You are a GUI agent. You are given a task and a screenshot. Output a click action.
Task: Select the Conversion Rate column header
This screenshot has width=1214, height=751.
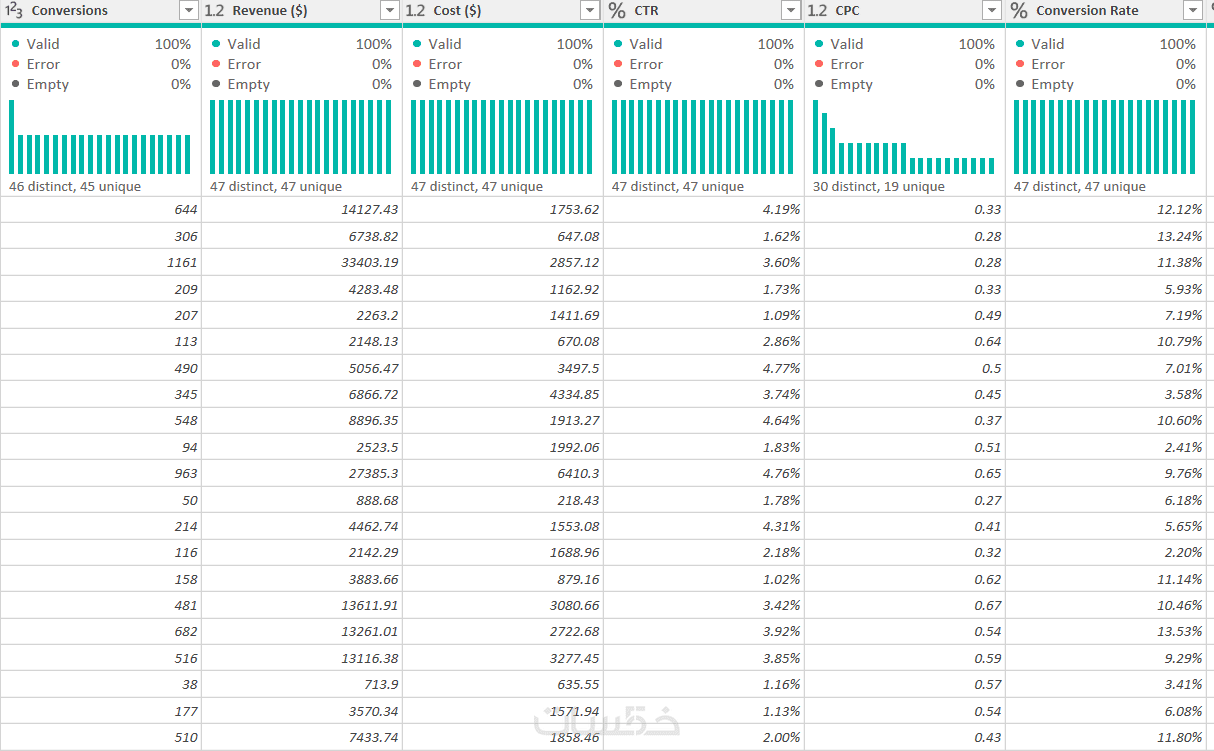1087,10
